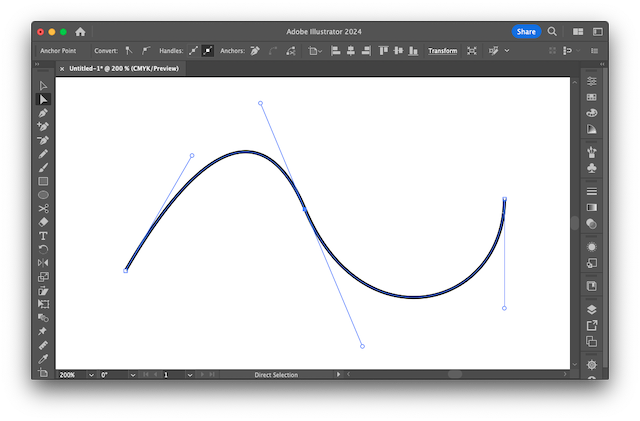
Task: Toggle hide handles for selected anchor points
Action: click(208, 50)
